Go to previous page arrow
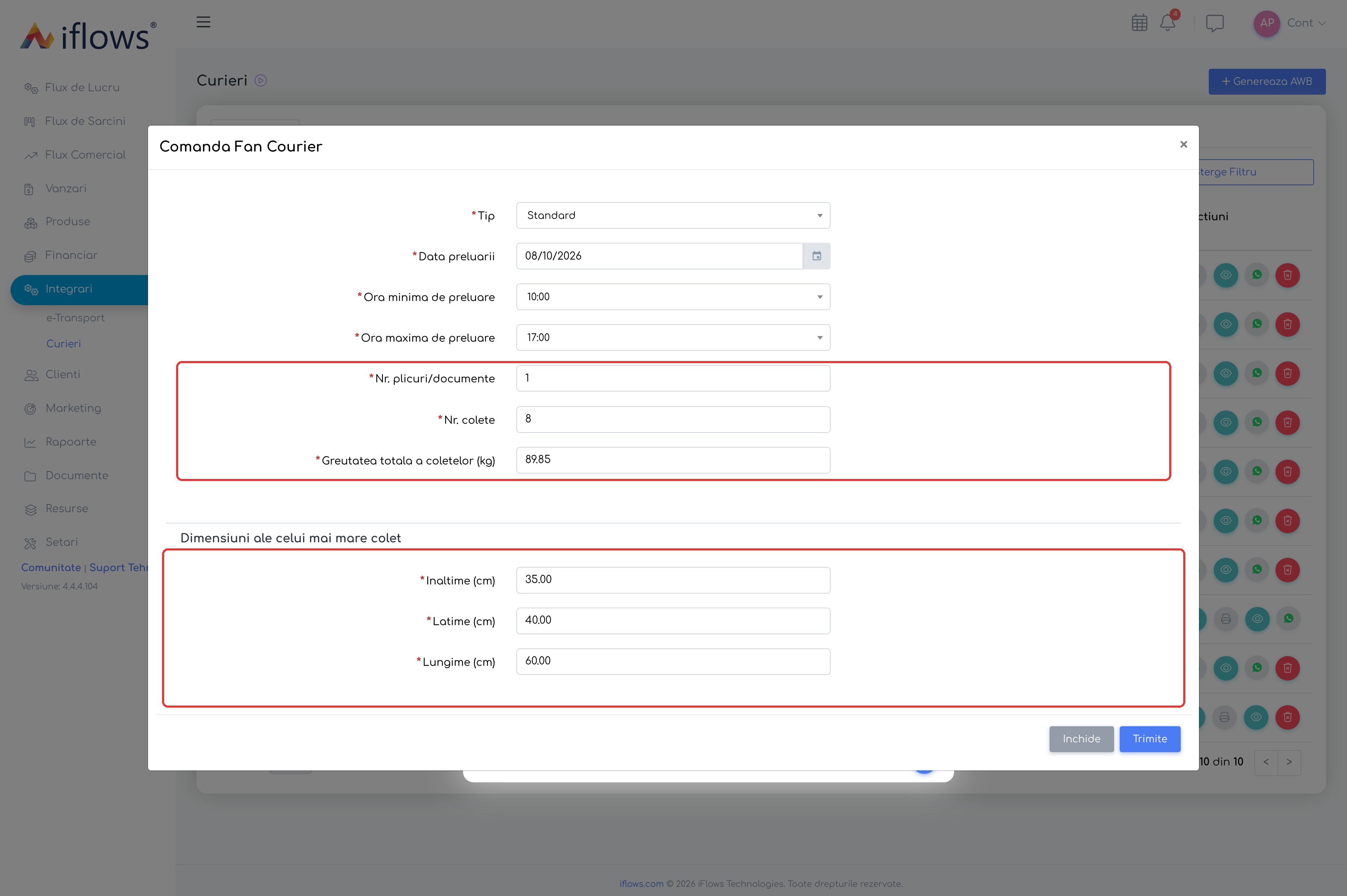Screen dimensions: 1347x896 coord(1266,762)
